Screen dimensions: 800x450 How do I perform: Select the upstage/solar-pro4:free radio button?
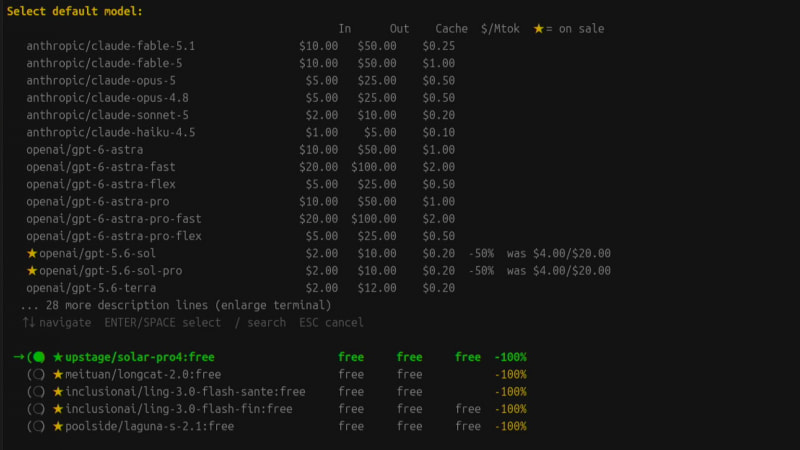coord(37,357)
